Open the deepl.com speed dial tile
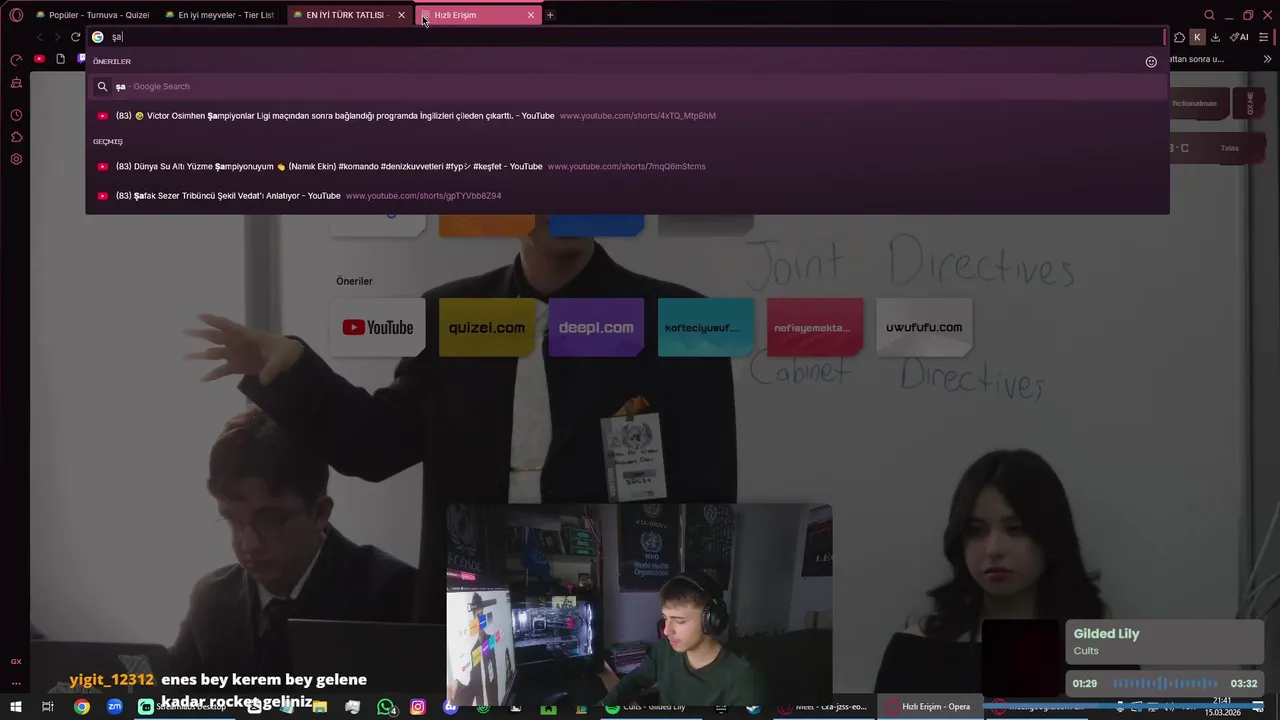This screenshot has height=720, width=1280. [x=596, y=327]
